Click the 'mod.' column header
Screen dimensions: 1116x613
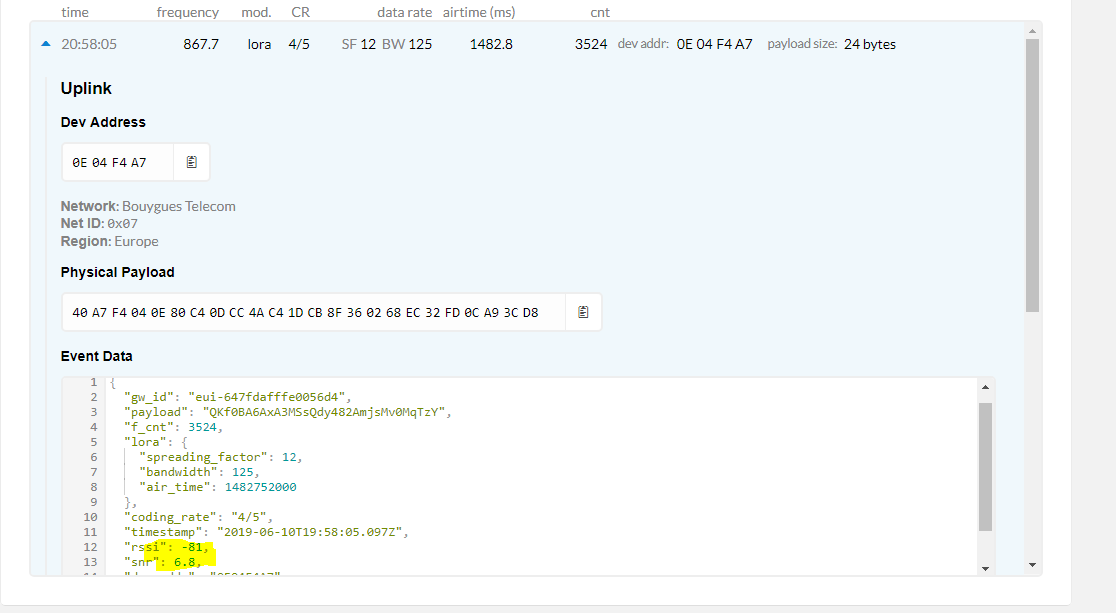tap(256, 12)
